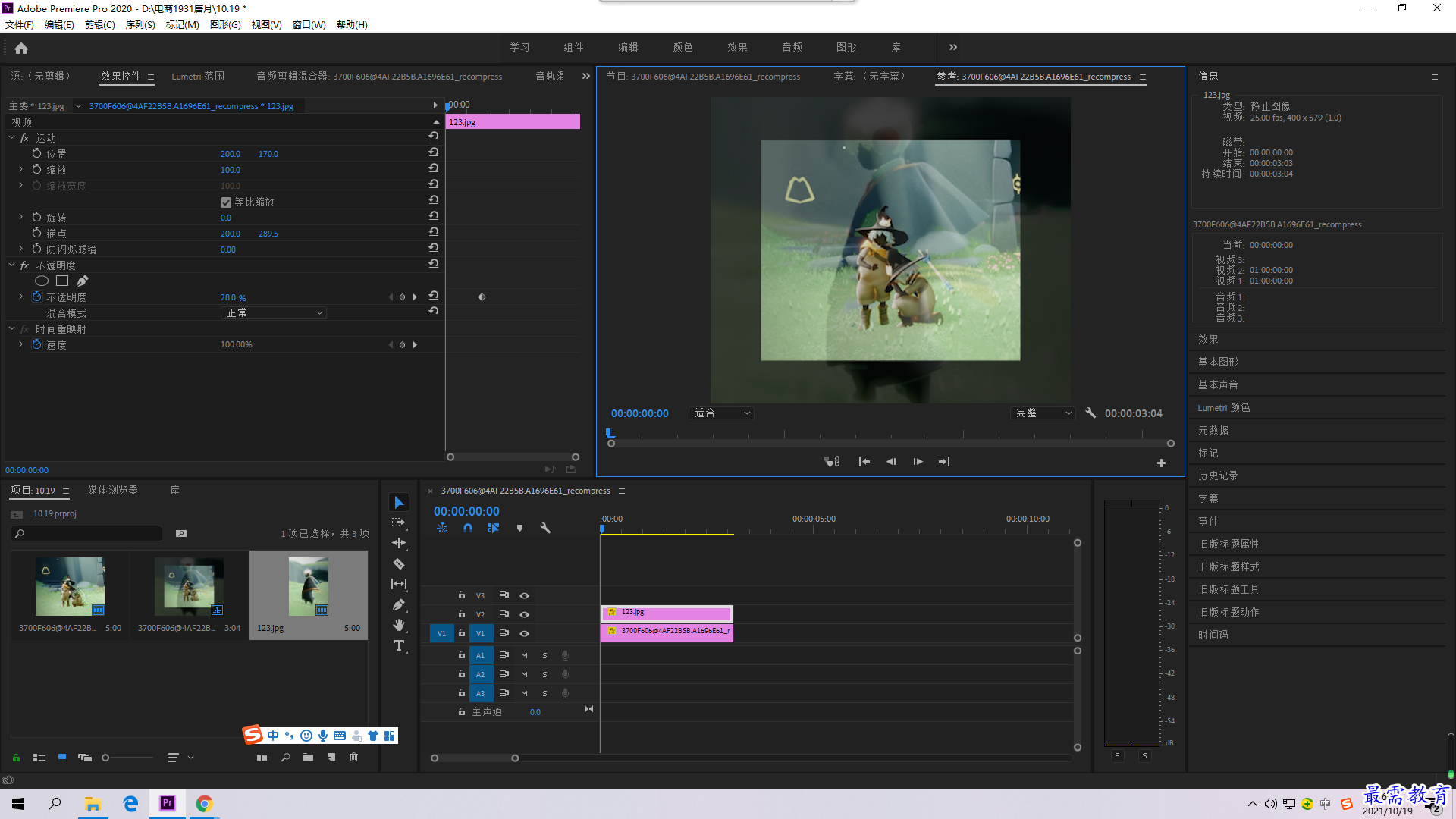This screenshot has width=1456, height=819.
Task: Create ellipse mask under Opacity effect
Action: (x=42, y=281)
